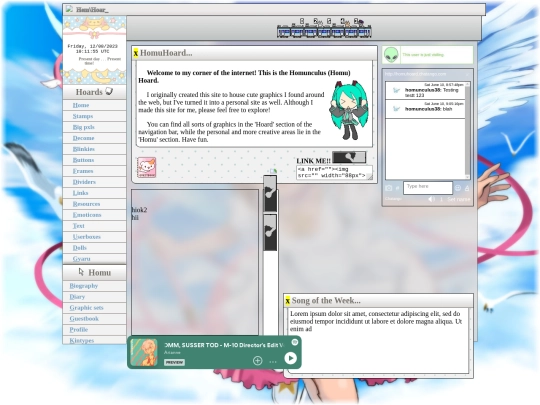Viewport: 540px width, 405px height.
Task: Go to Resources in the sidebar
Action: (x=86, y=204)
